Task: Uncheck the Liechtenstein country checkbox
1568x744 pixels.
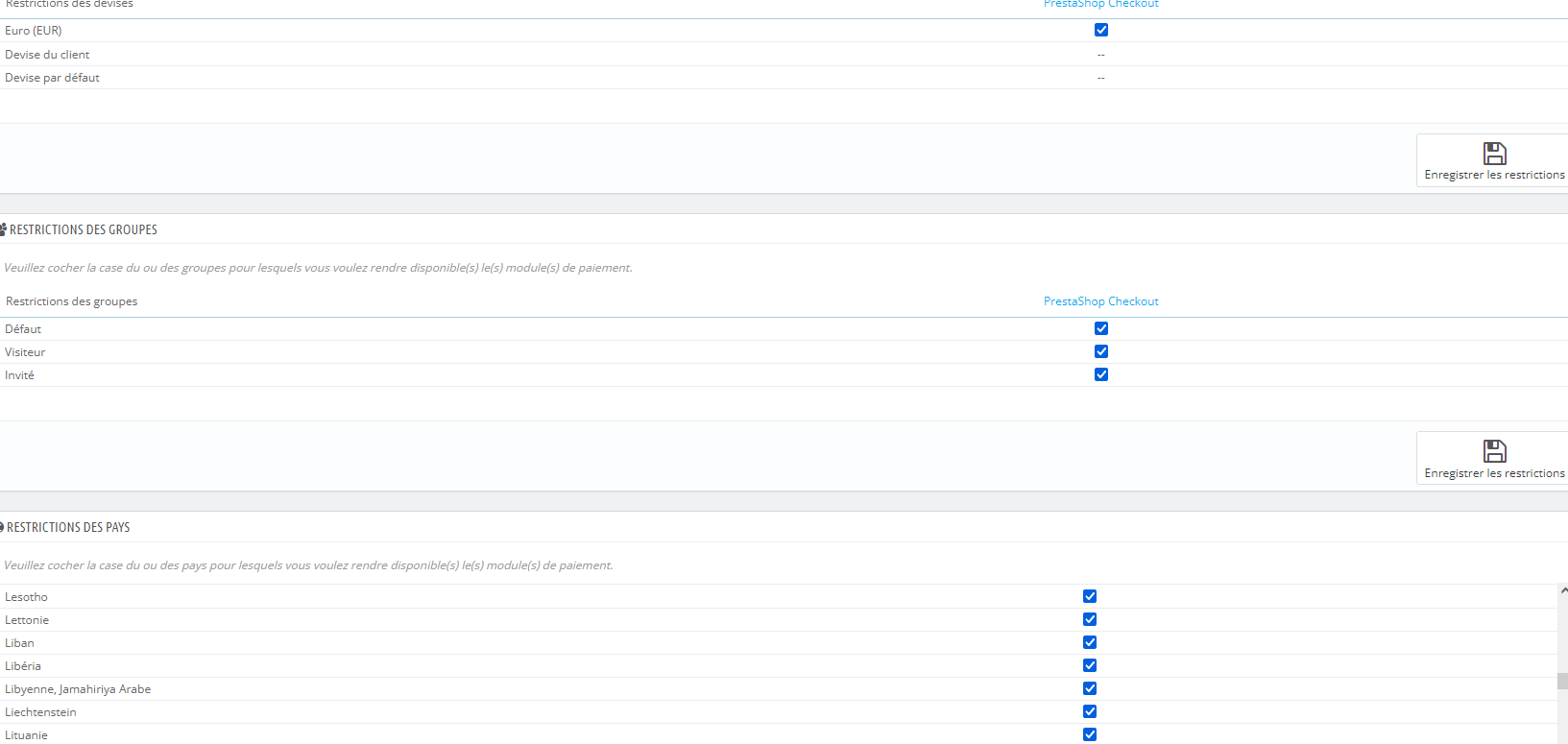Action: pyautogui.click(x=1090, y=711)
